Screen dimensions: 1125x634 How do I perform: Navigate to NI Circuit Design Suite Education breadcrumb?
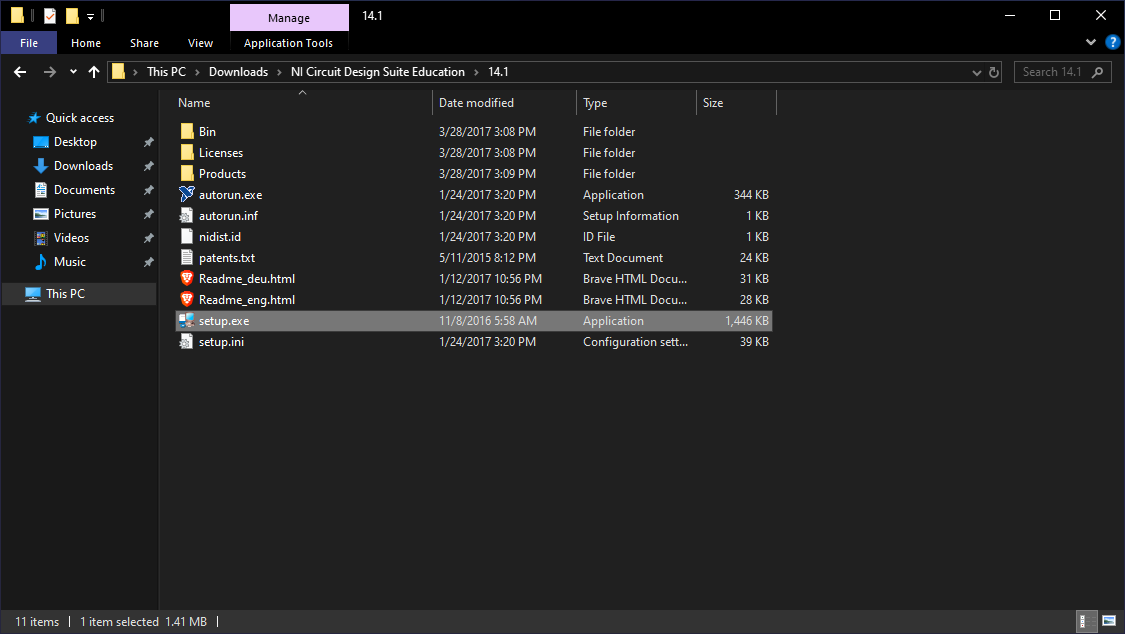point(377,72)
